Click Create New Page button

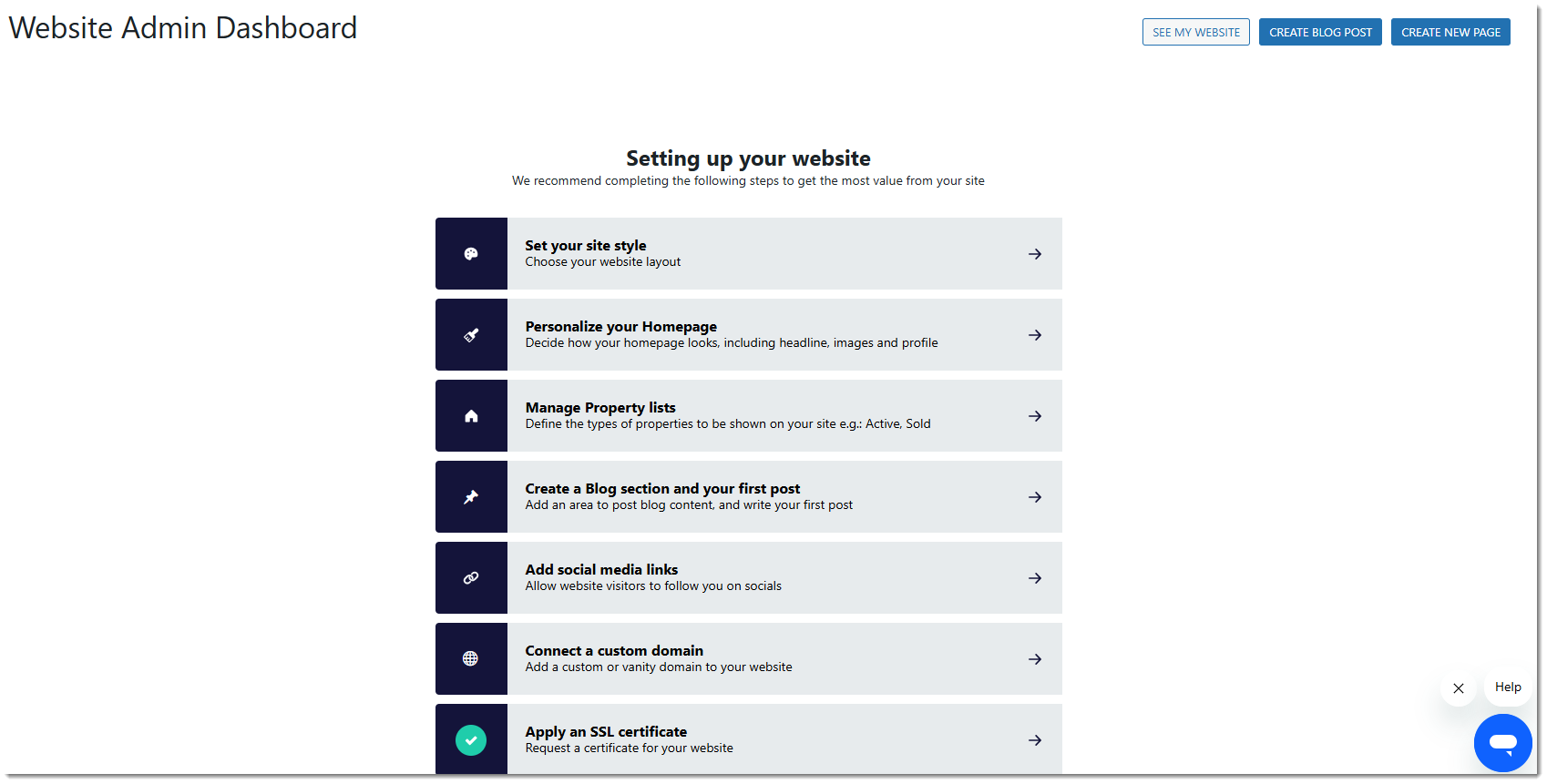pos(1450,32)
